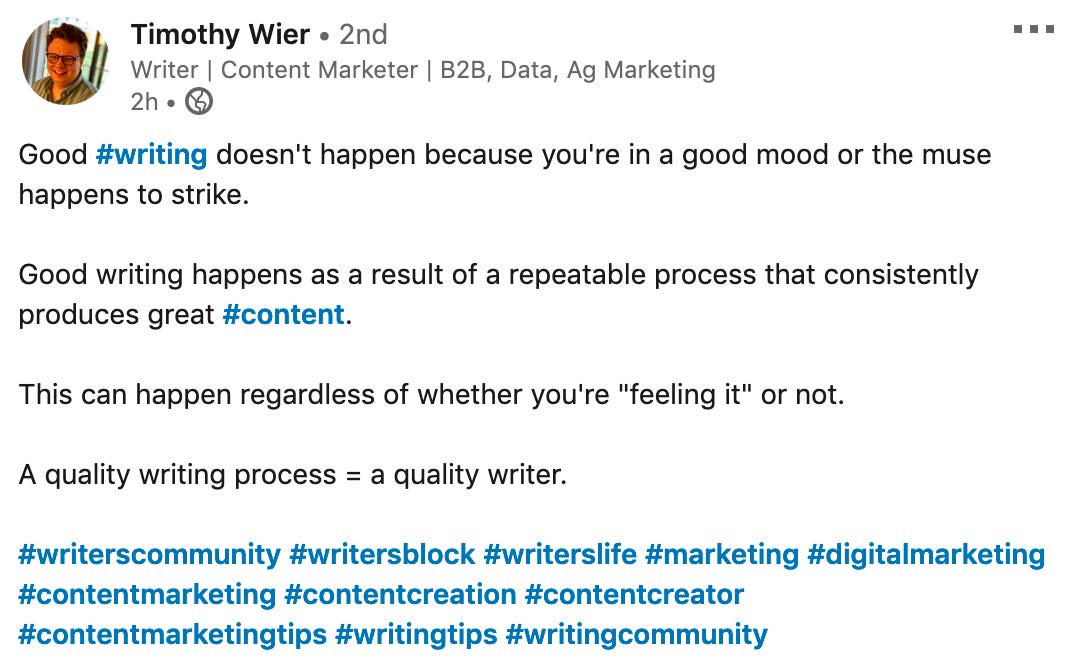Viewport: 1074px width, 666px height.
Task: Open the Timothy Wier profile name link
Action: [220, 34]
